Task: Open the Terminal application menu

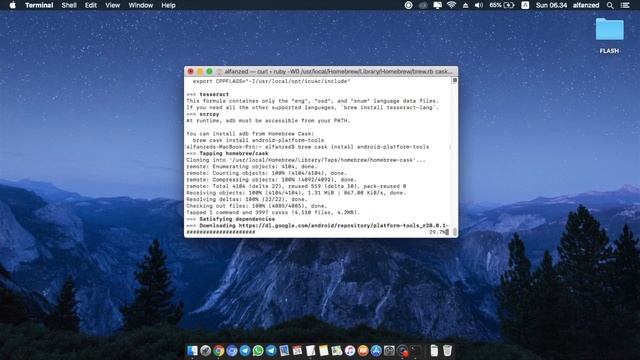Action: (39, 5)
